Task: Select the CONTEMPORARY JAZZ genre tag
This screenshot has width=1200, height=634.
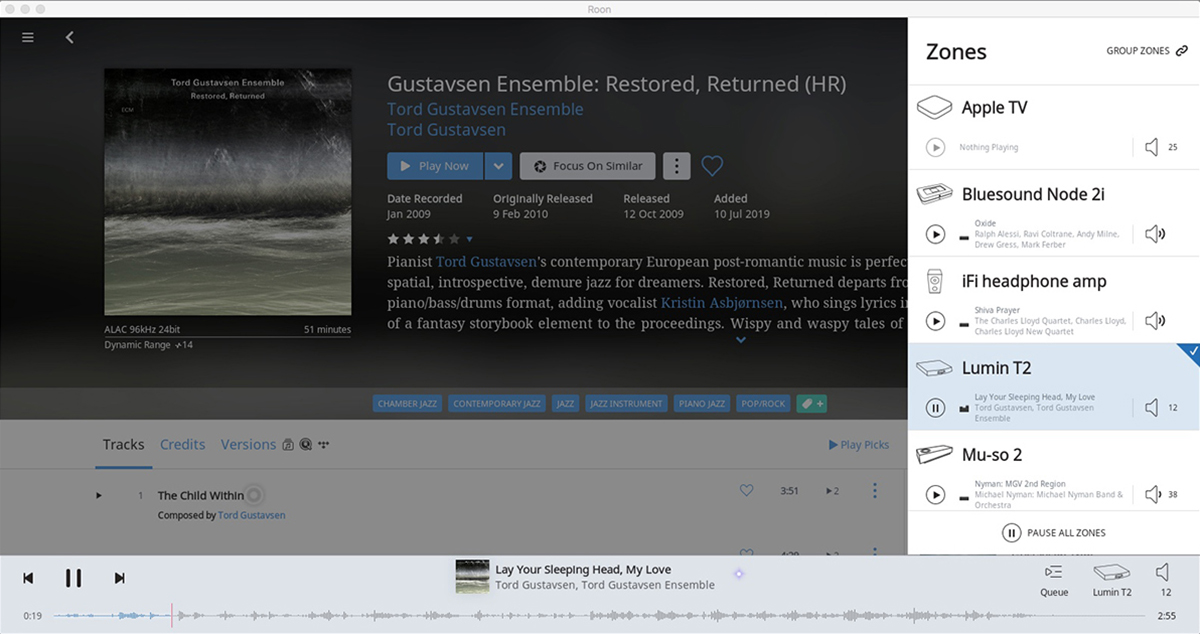Action: click(x=497, y=404)
